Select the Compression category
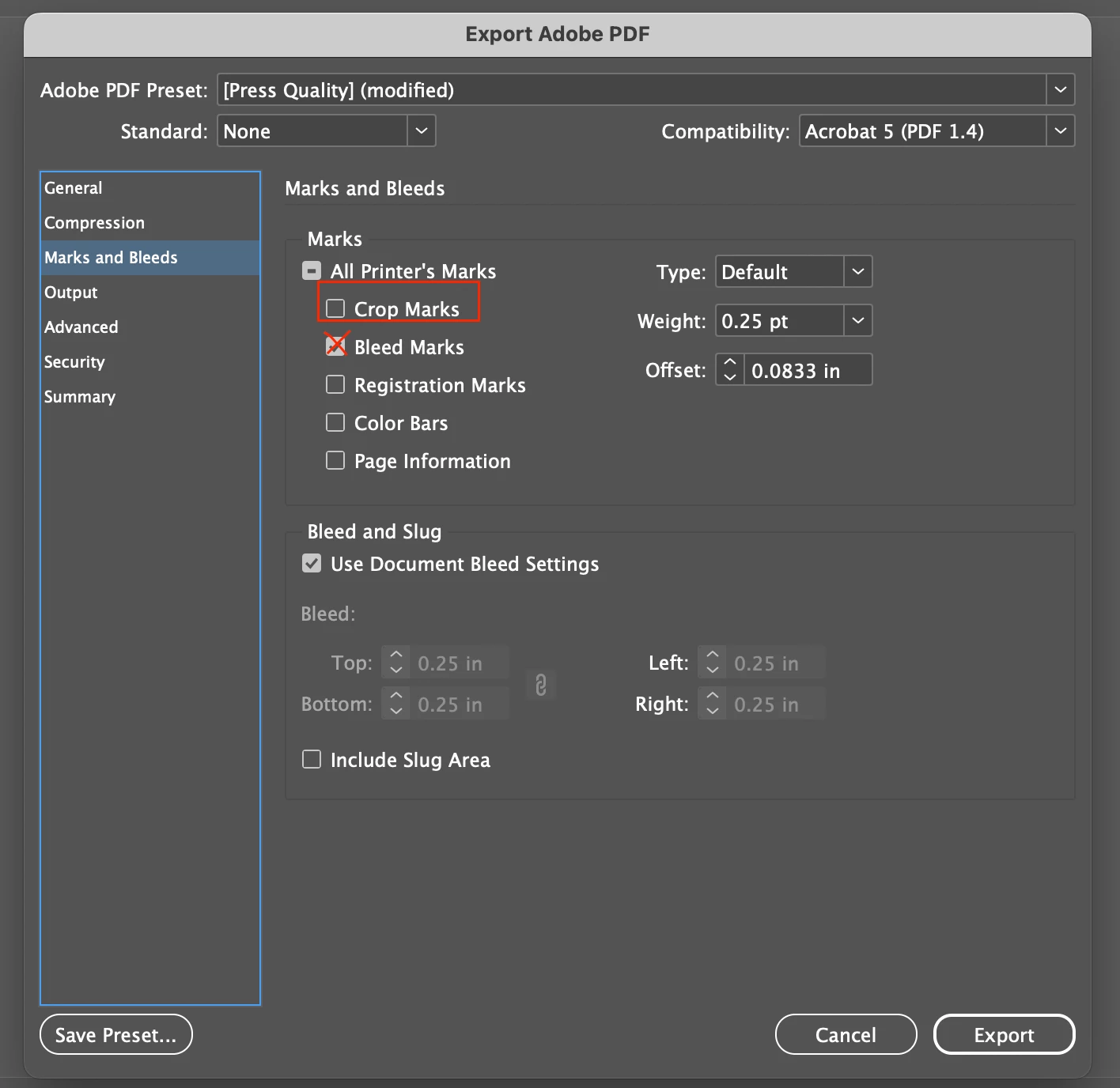Screen dimensions: 1120x1088 click(150, 223)
